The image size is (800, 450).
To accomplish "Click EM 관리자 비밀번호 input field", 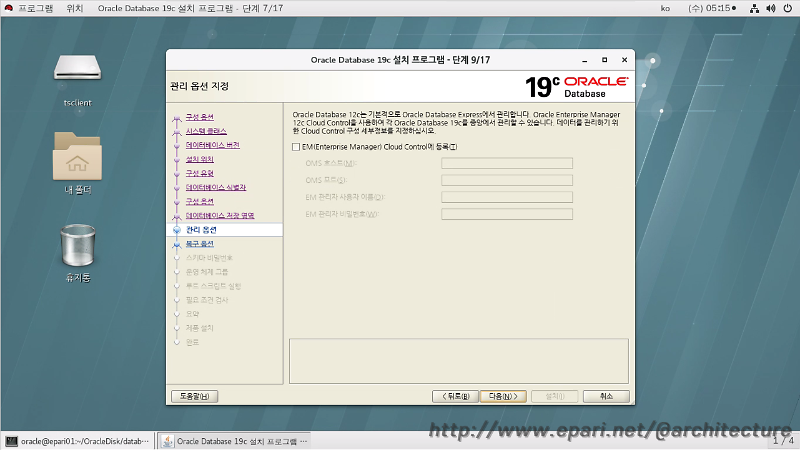I will [x=507, y=214].
